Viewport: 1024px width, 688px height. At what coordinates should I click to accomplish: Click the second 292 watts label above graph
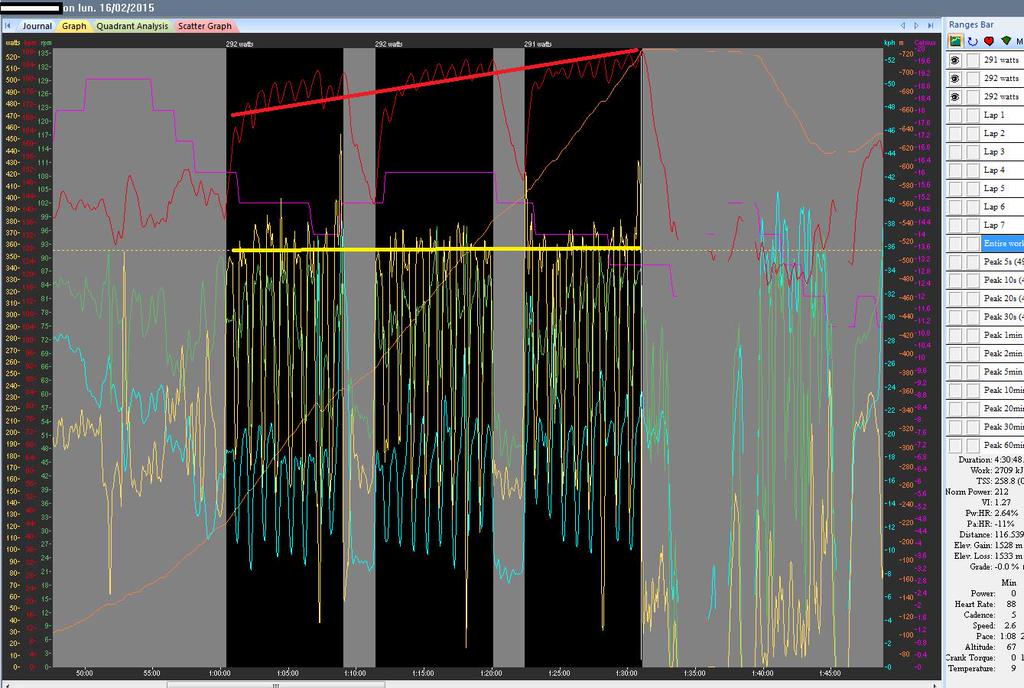click(x=389, y=44)
